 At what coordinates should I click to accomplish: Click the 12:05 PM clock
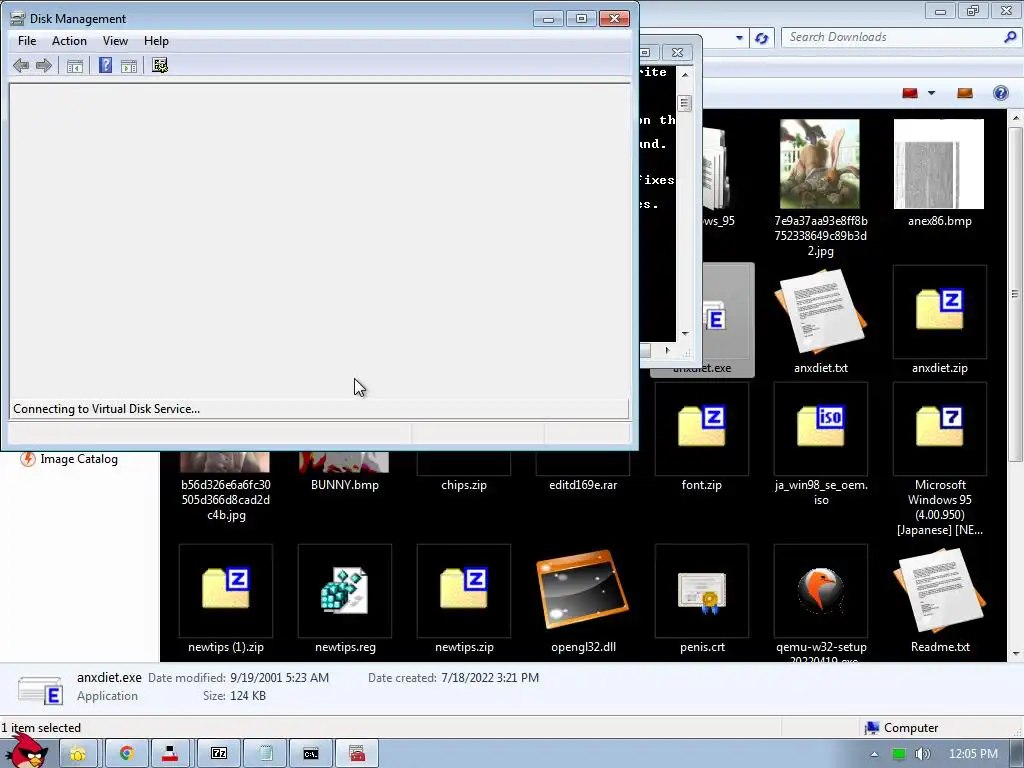coord(973,754)
